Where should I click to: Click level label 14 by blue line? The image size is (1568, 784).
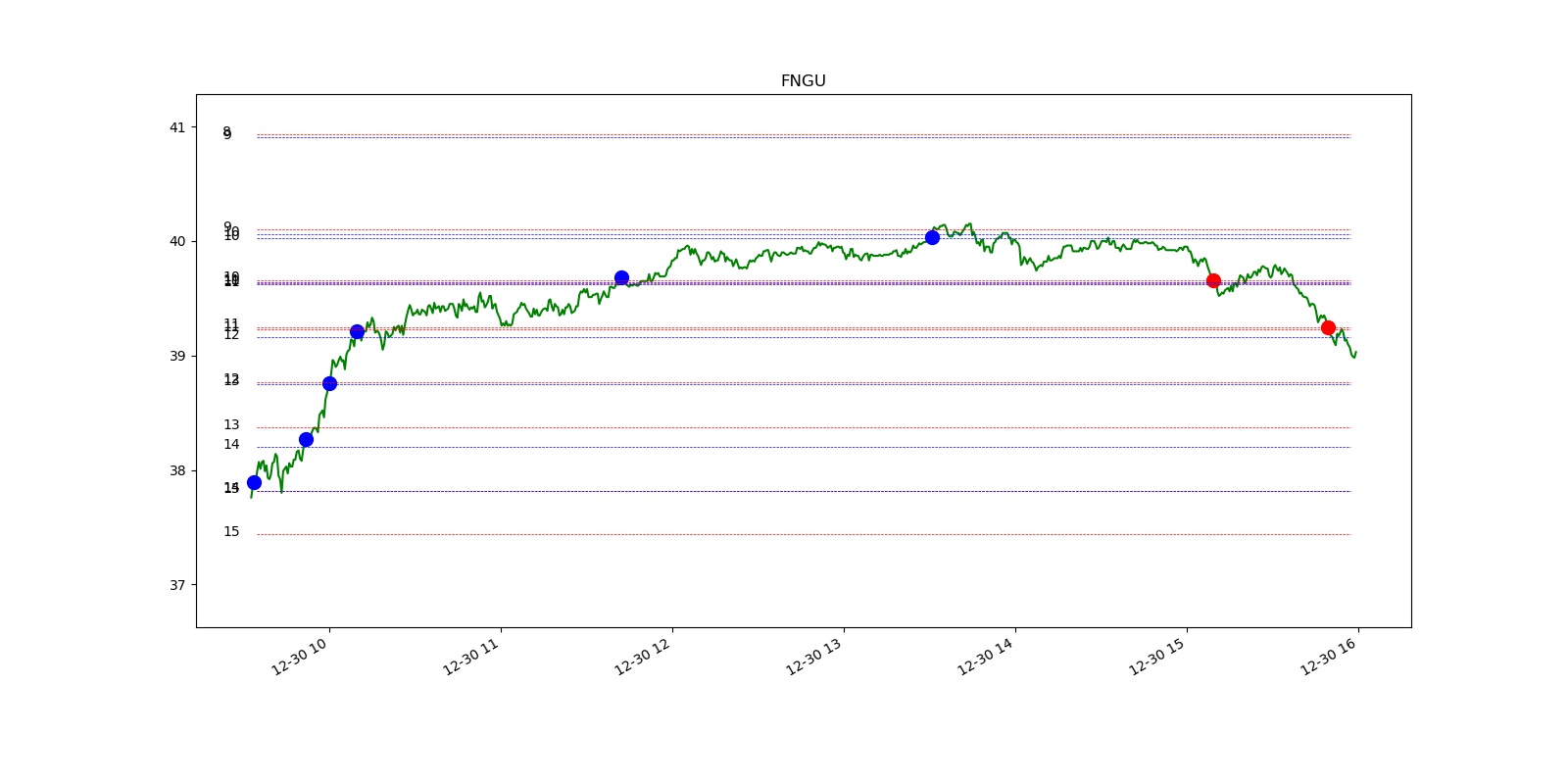231,444
